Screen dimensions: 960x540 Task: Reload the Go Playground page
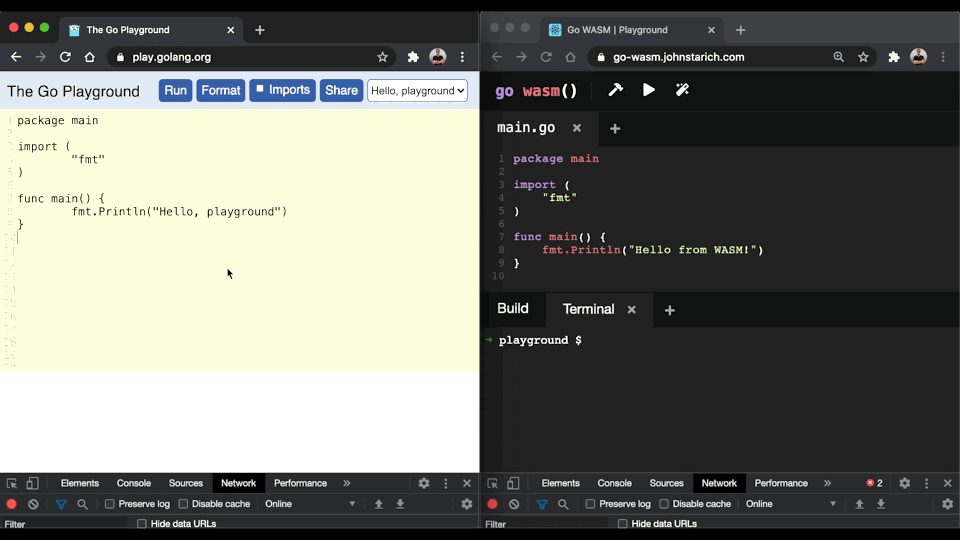65,57
